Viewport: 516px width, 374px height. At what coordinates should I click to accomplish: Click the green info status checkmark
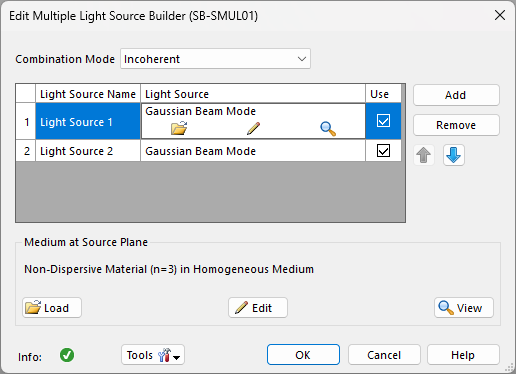coord(67,355)
